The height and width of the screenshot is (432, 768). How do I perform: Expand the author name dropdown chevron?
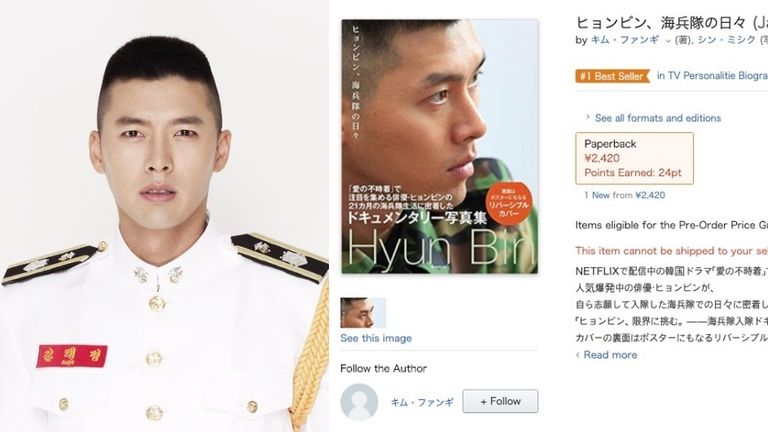(668, 41)
